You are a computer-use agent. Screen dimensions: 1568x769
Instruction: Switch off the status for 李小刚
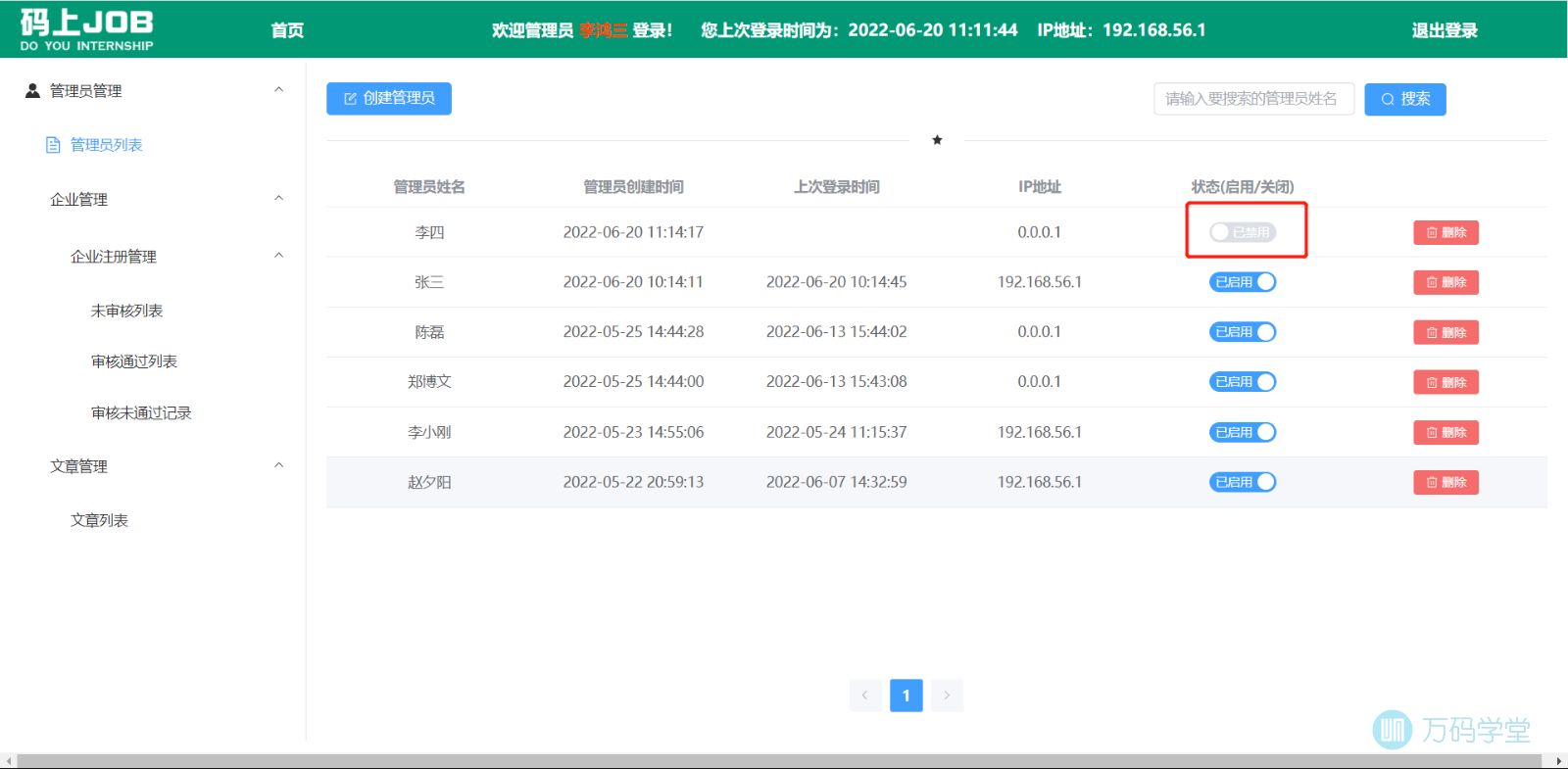(x=1243, y=432)
